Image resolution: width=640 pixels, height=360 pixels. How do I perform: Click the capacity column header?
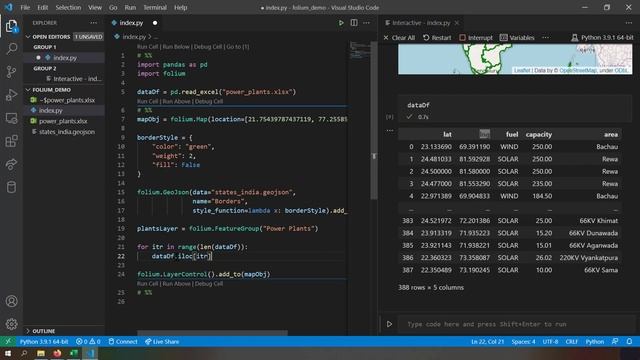point(538,134)
